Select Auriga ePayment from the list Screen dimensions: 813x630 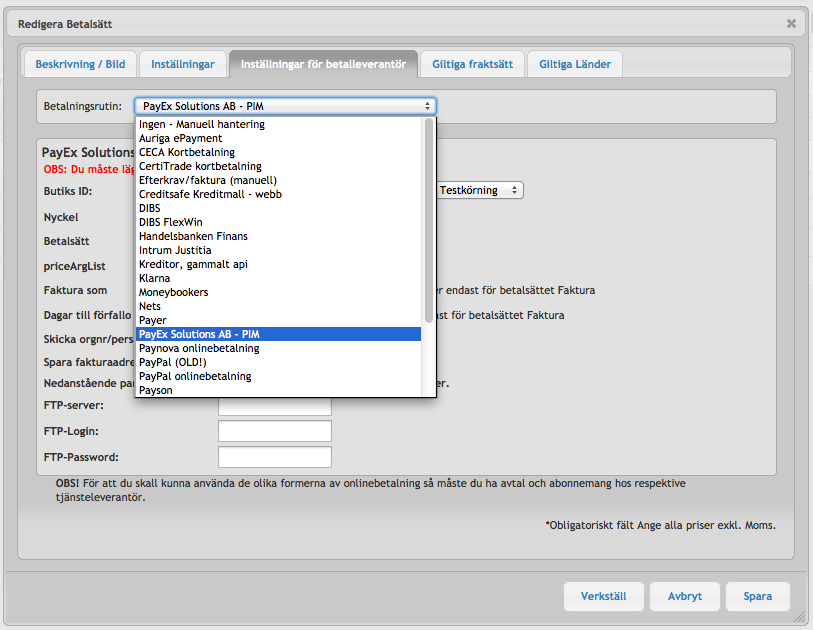278,138
